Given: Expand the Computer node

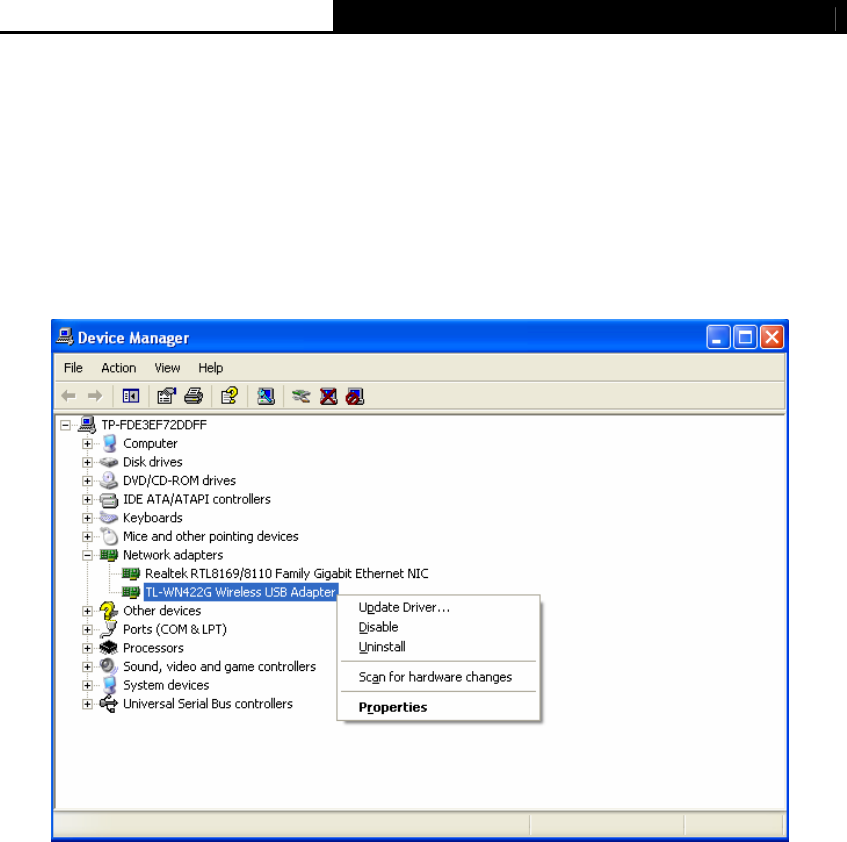Looking at the screenshot, I should tap(87, 444).
